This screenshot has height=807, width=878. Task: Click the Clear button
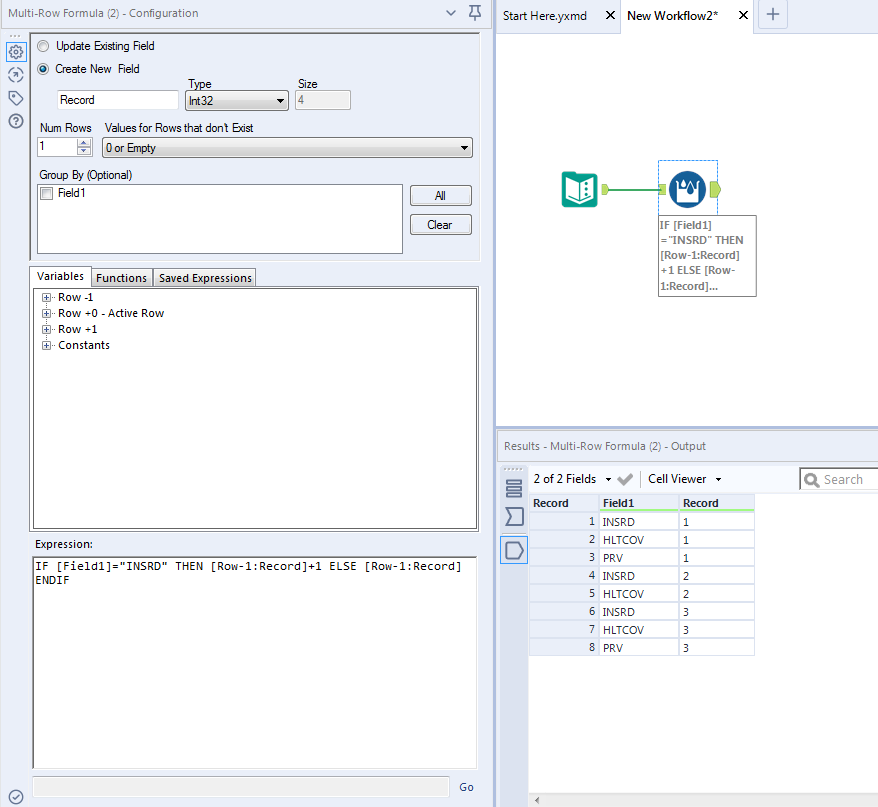tap(440, 225)
